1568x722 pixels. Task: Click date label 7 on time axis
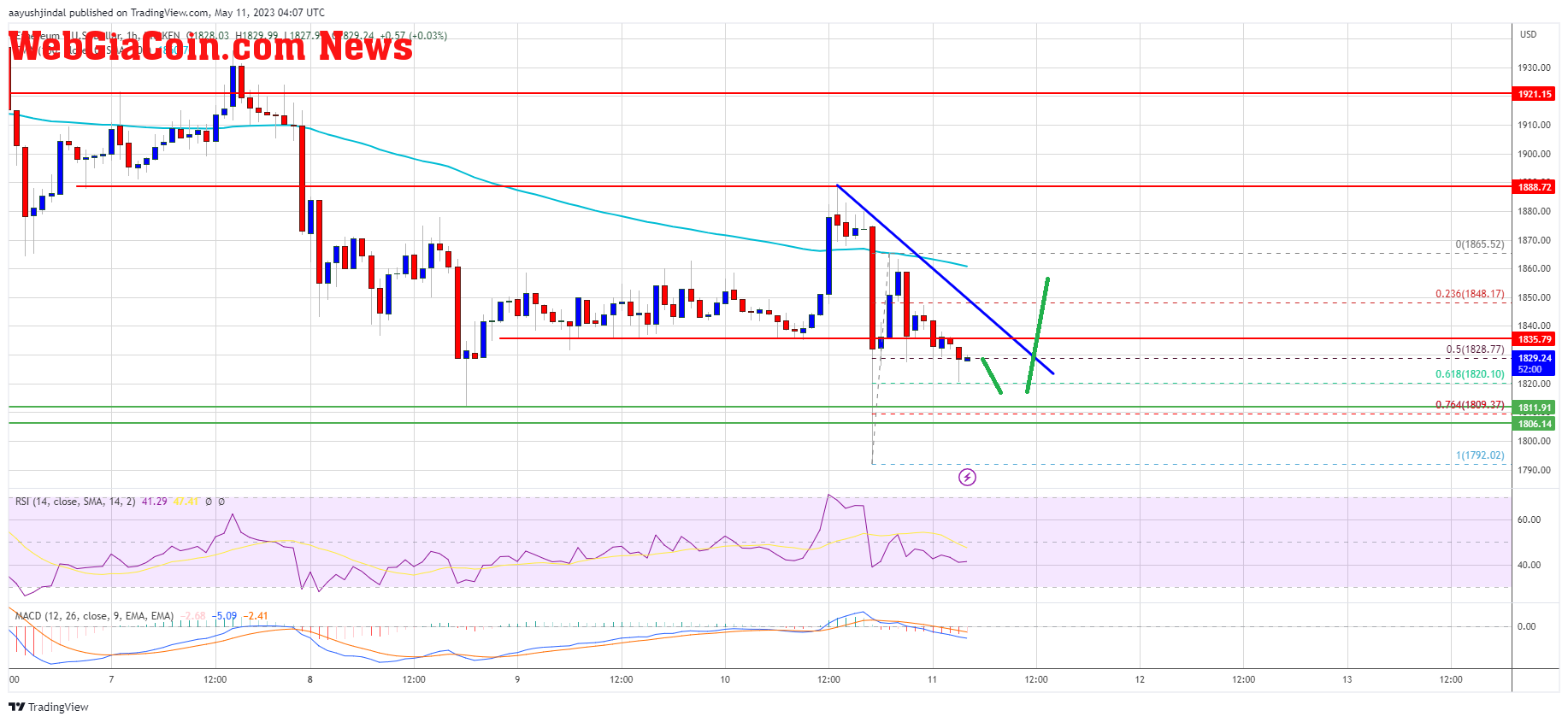click(111, 679)
